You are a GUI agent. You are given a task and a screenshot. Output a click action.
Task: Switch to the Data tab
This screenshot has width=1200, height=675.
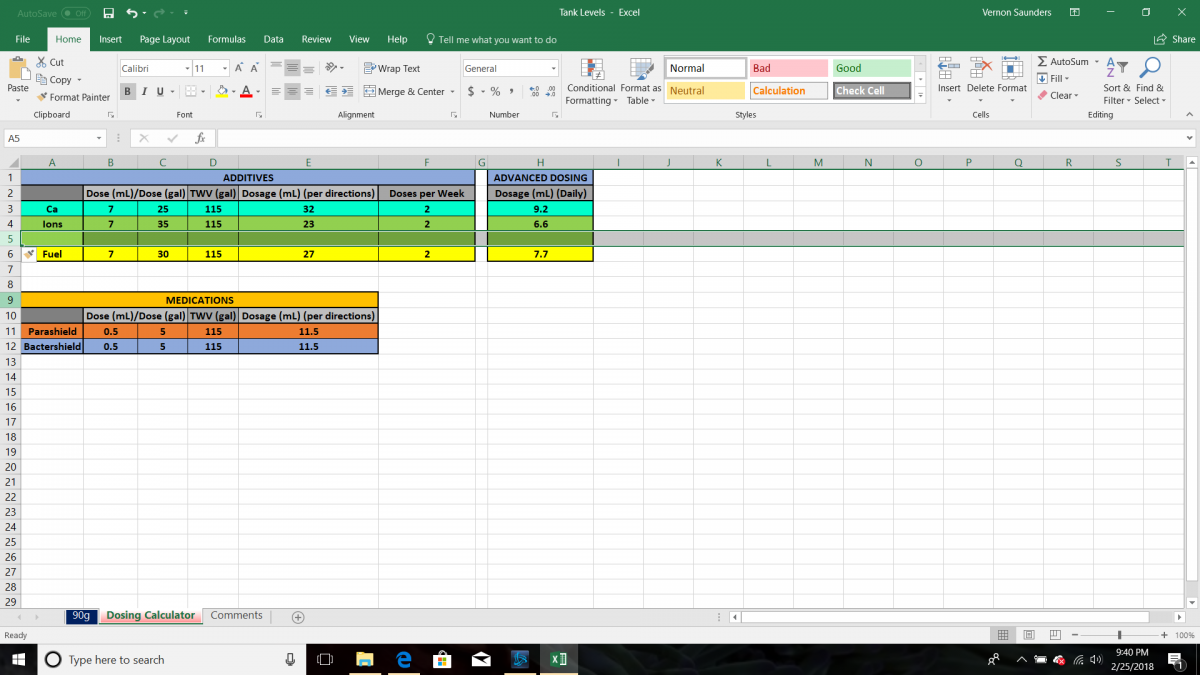[273, 39]
